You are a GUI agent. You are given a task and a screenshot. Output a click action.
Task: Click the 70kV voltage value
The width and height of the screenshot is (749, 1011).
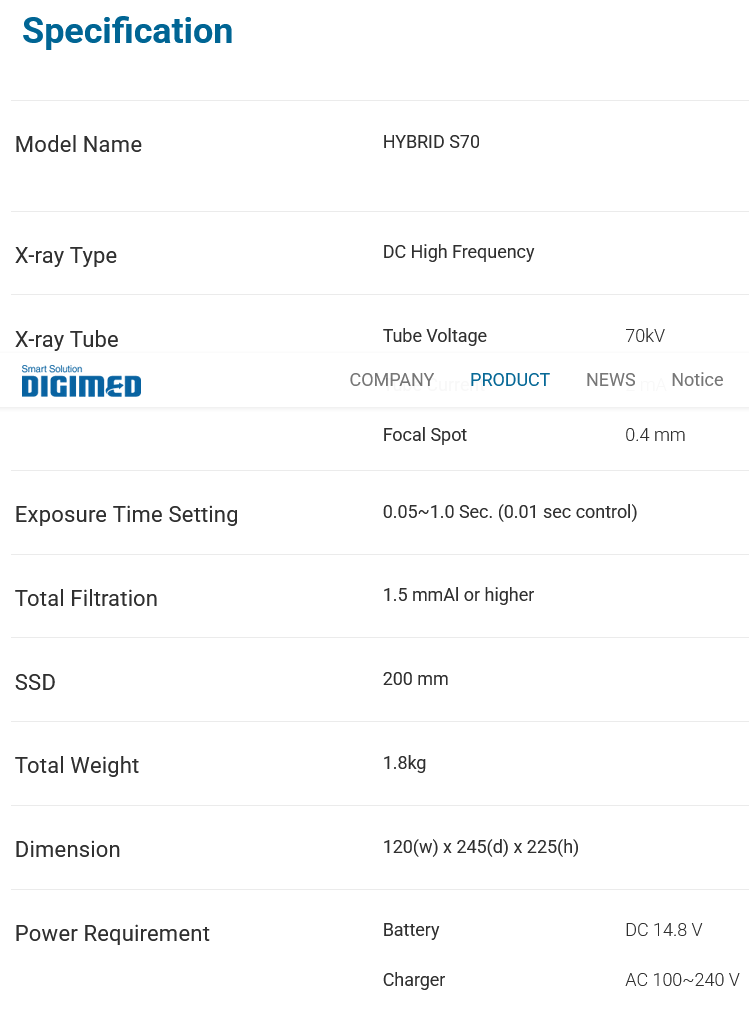pos(645,336)
